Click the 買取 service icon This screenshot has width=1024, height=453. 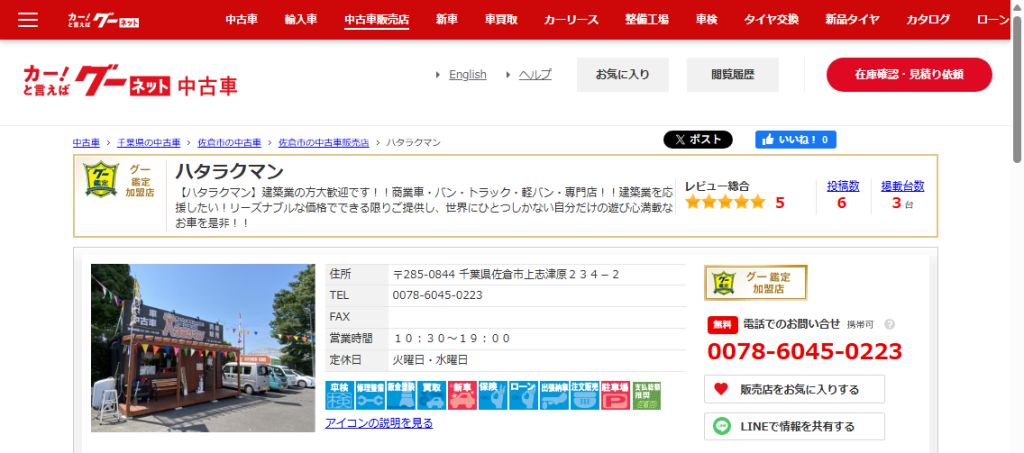pos(432,395)
